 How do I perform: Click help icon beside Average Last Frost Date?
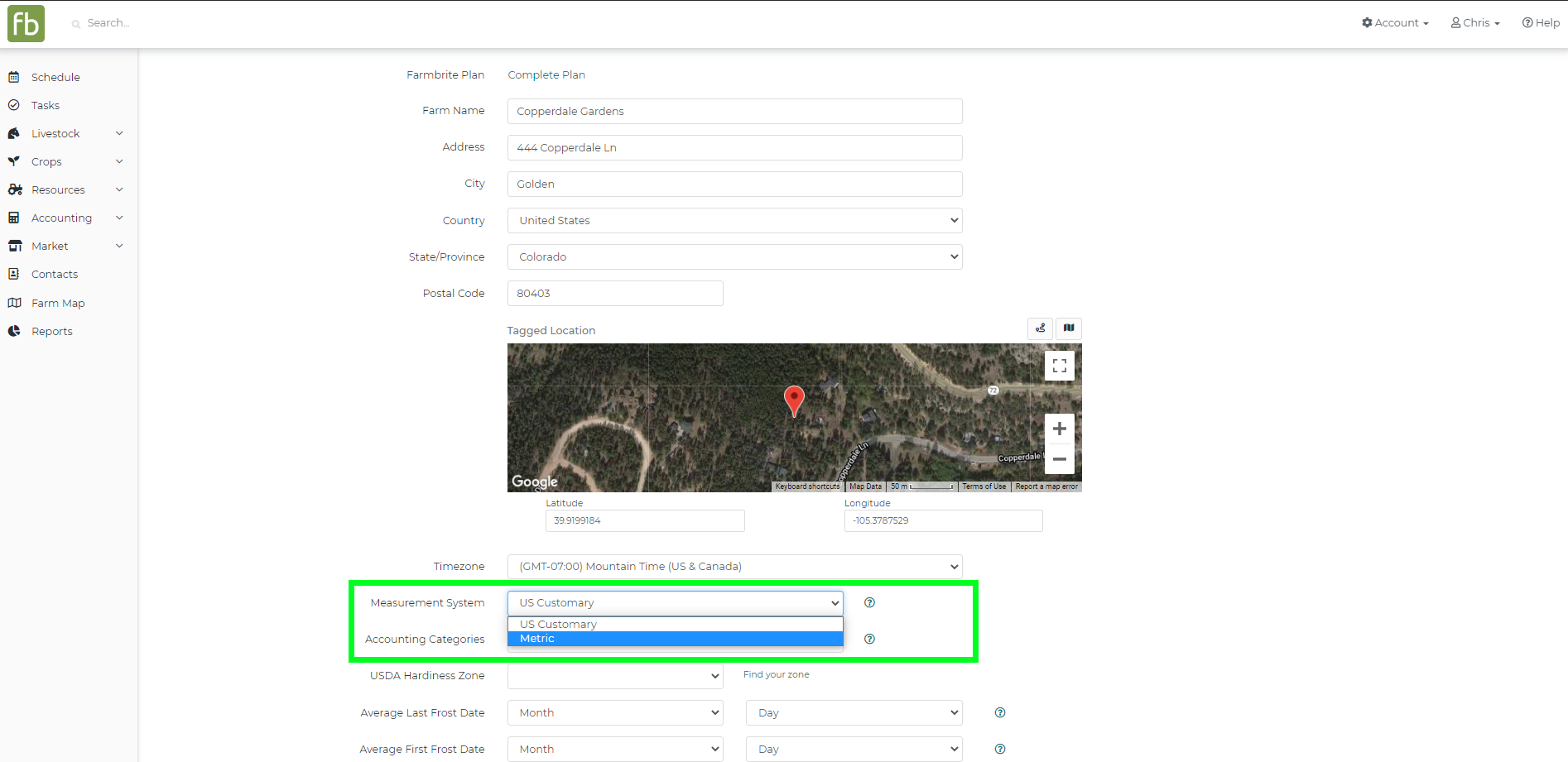point(999,712)
